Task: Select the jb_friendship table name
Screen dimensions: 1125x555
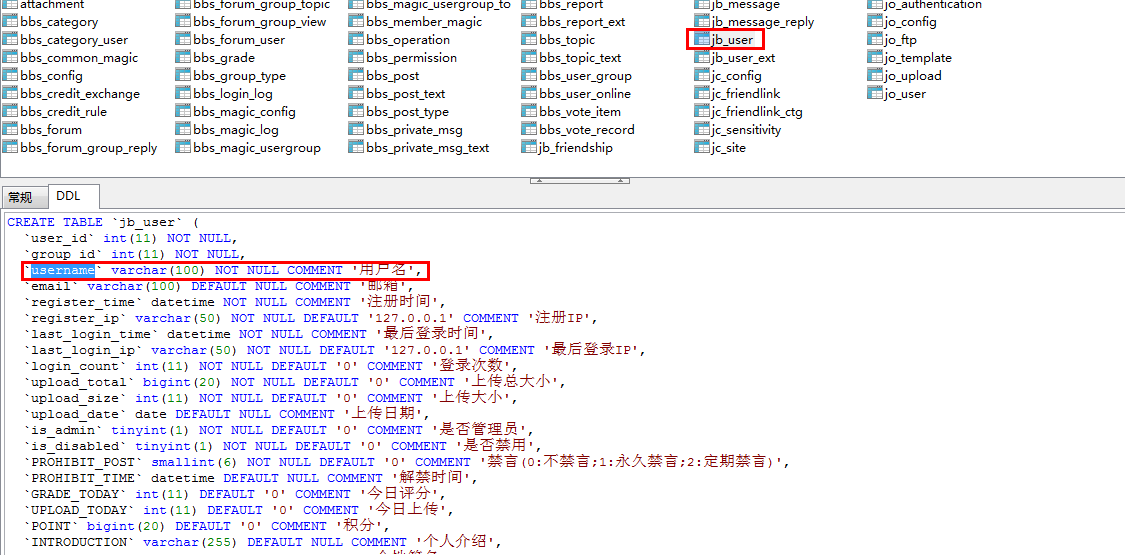Action: point(575,148)
